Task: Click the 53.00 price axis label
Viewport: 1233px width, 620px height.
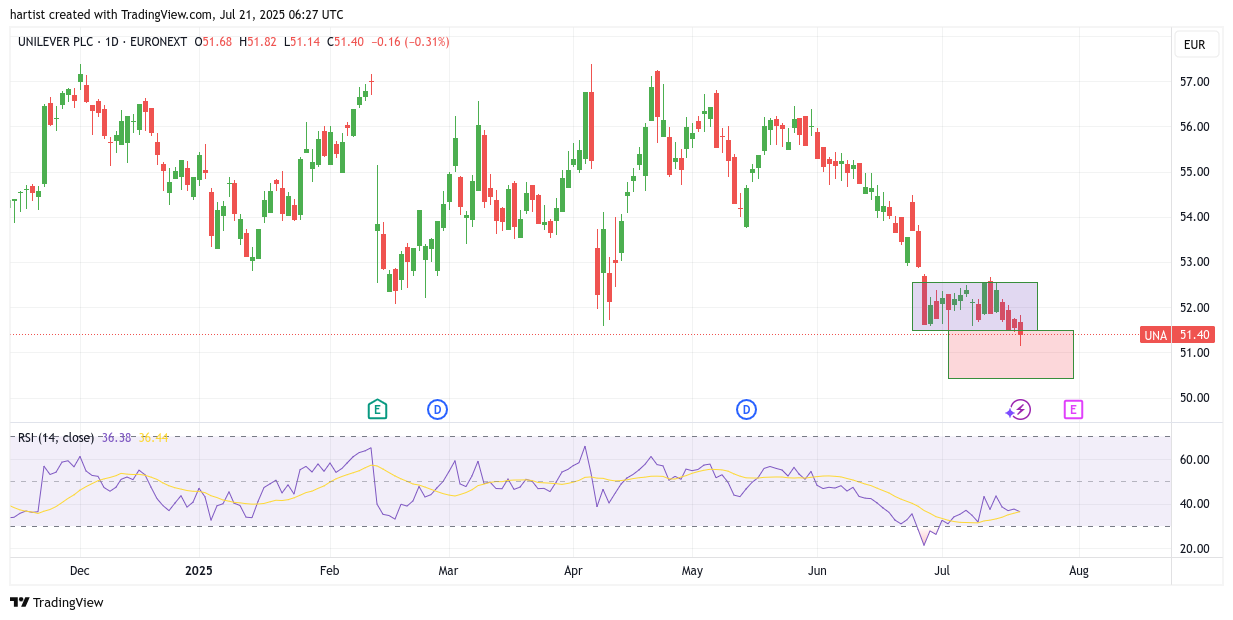Action: click(x=1194, y=262)
